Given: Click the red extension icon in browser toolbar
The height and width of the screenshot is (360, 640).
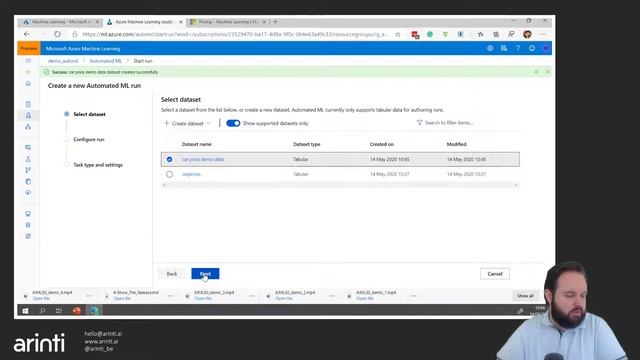Looking at the screenshot, I should point(415,35).
